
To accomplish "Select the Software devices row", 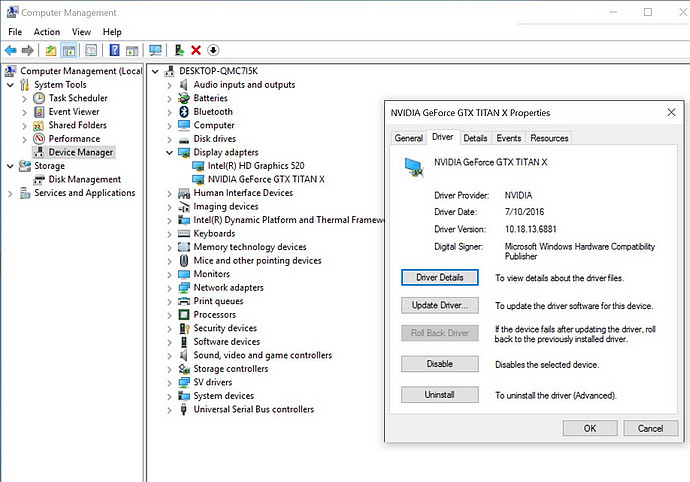I will click(227, 342).
